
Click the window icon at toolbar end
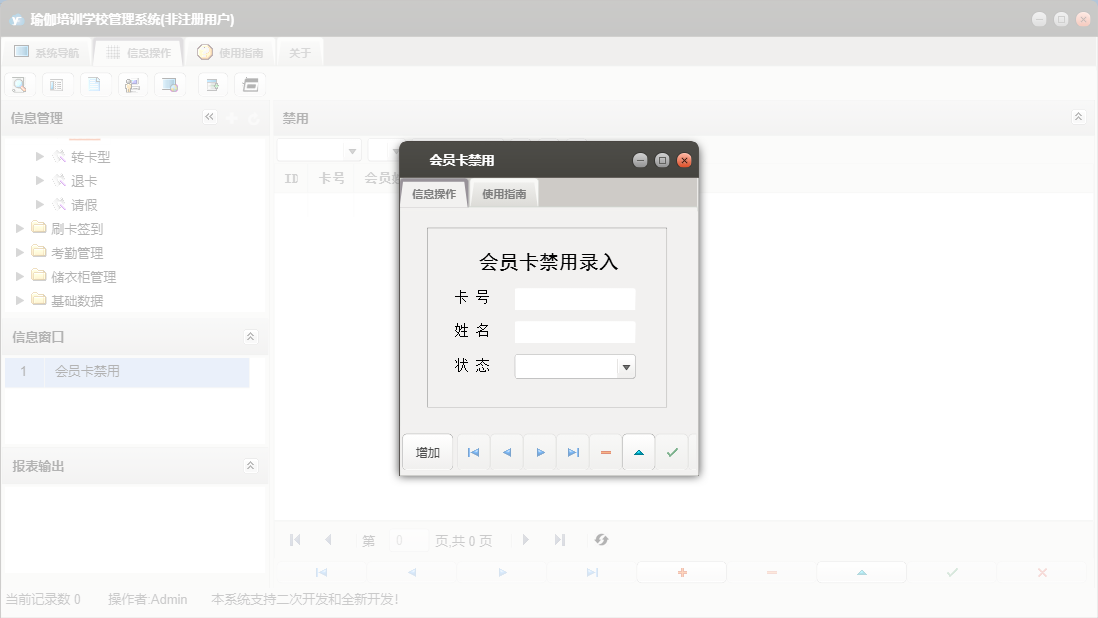[250, 84]
